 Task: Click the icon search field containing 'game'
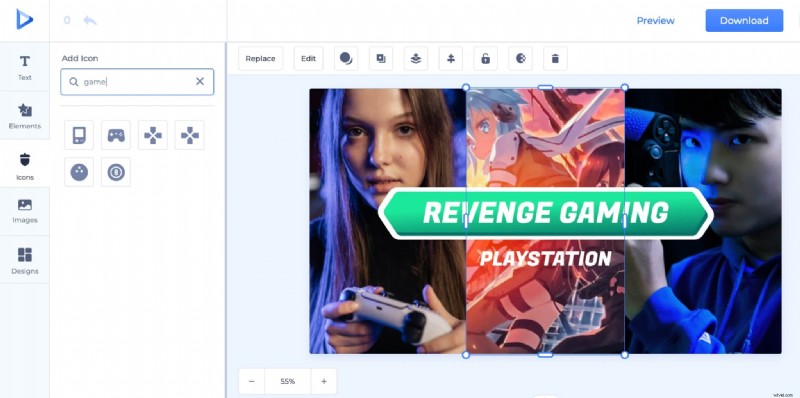point(137,82)
